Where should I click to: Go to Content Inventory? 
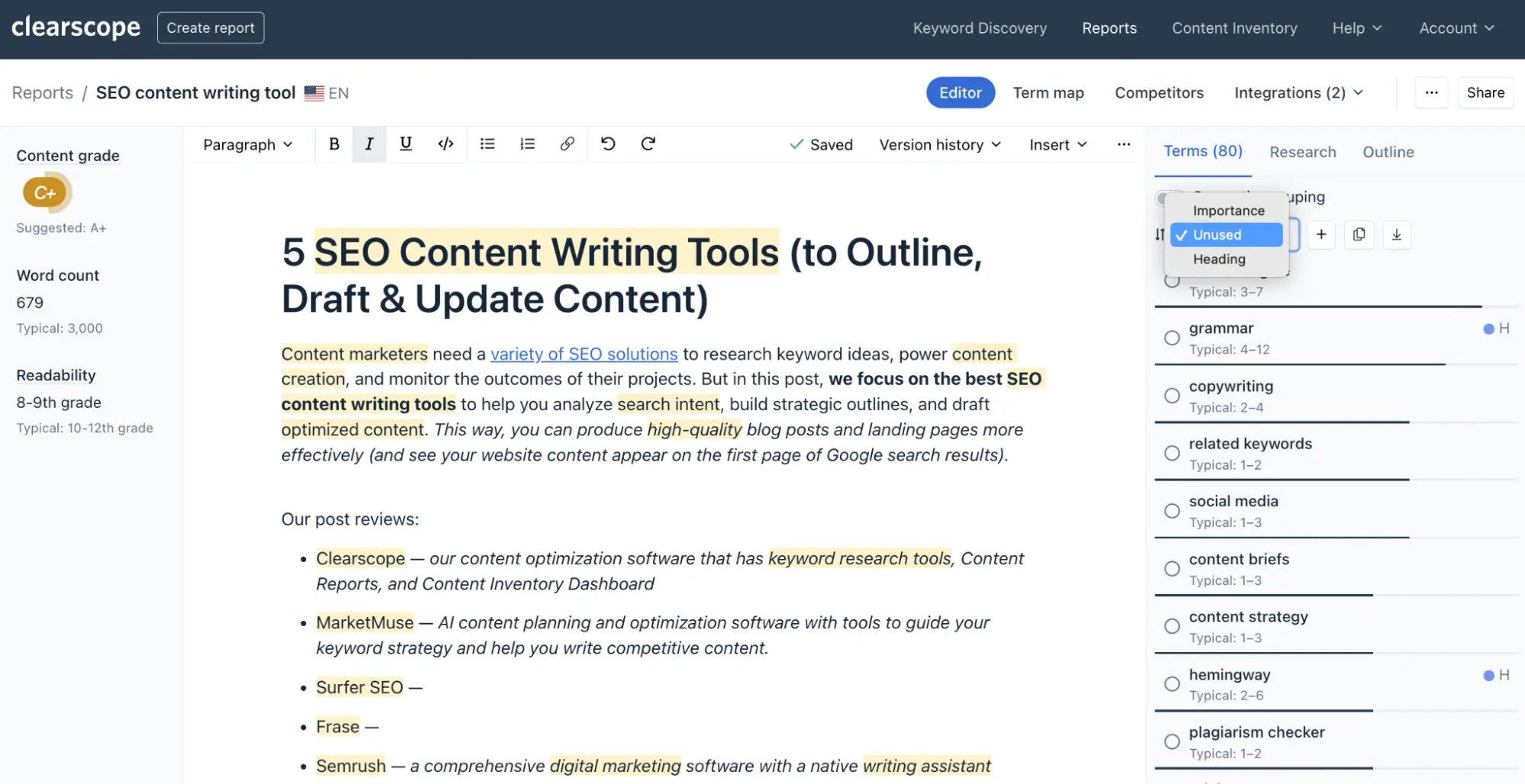(x=1234, y=28)
